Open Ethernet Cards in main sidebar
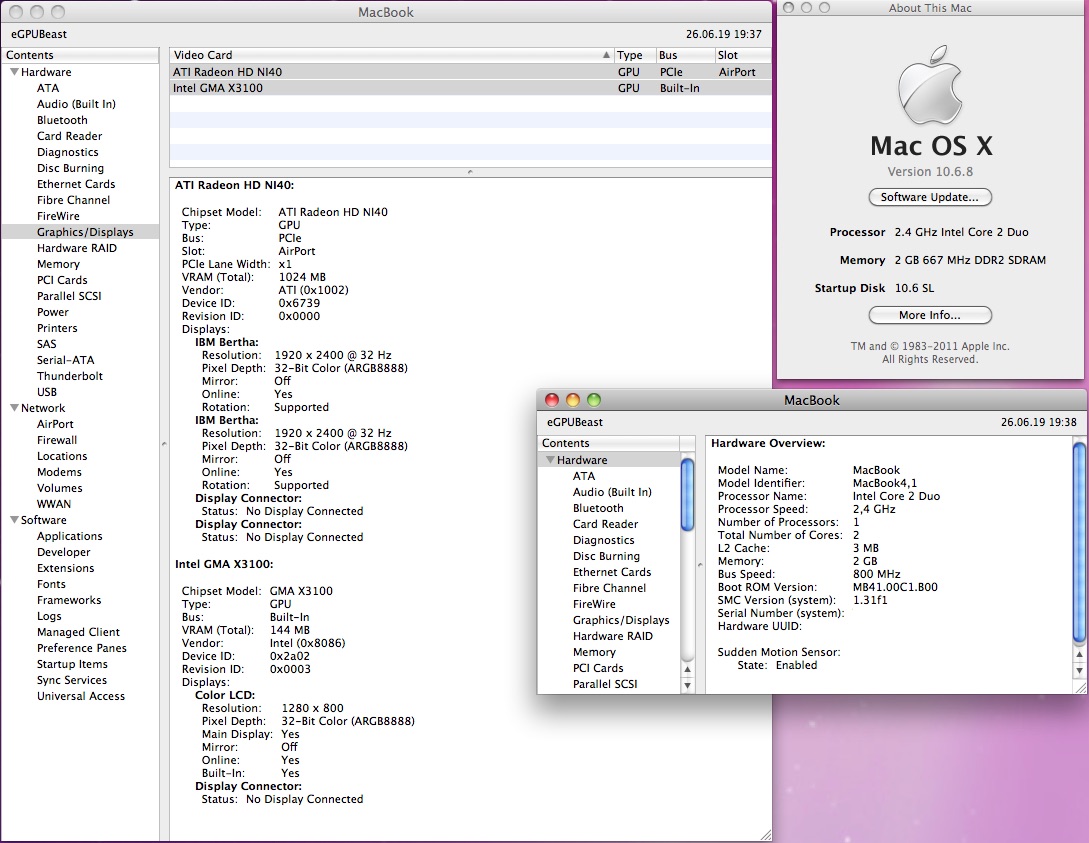 click(x=76, y=183)
